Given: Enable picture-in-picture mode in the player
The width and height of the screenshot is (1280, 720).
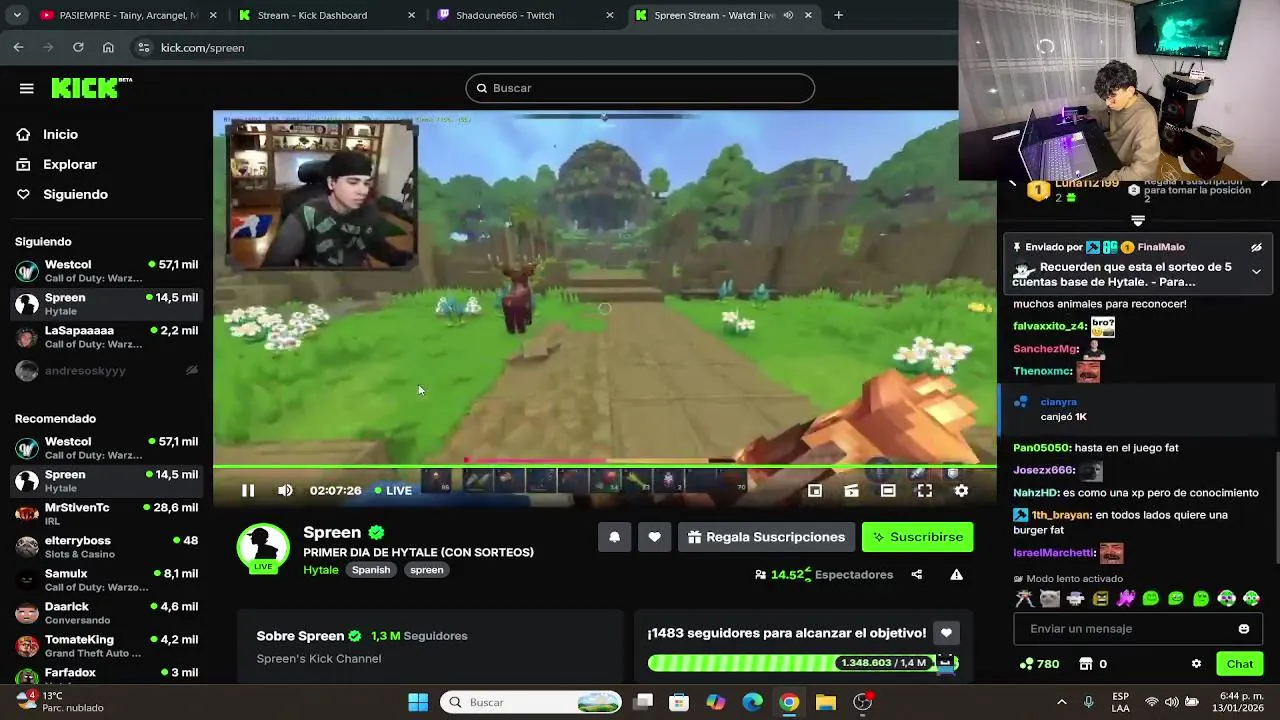Looking at the screenshot, I should 815,491.
